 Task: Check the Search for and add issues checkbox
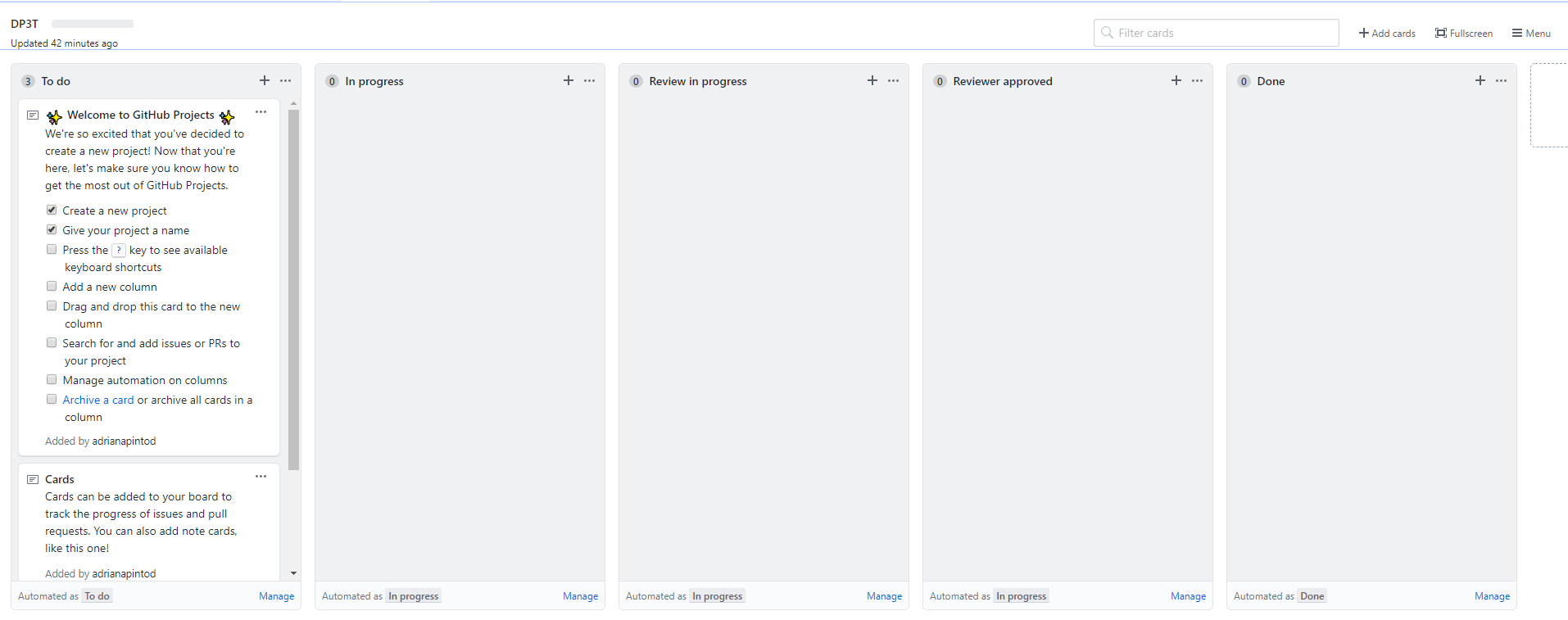pos(52,342)
